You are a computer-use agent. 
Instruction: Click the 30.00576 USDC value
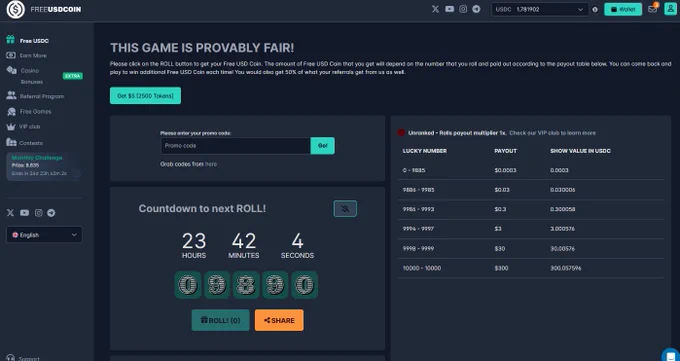click(x=562, y=249)
